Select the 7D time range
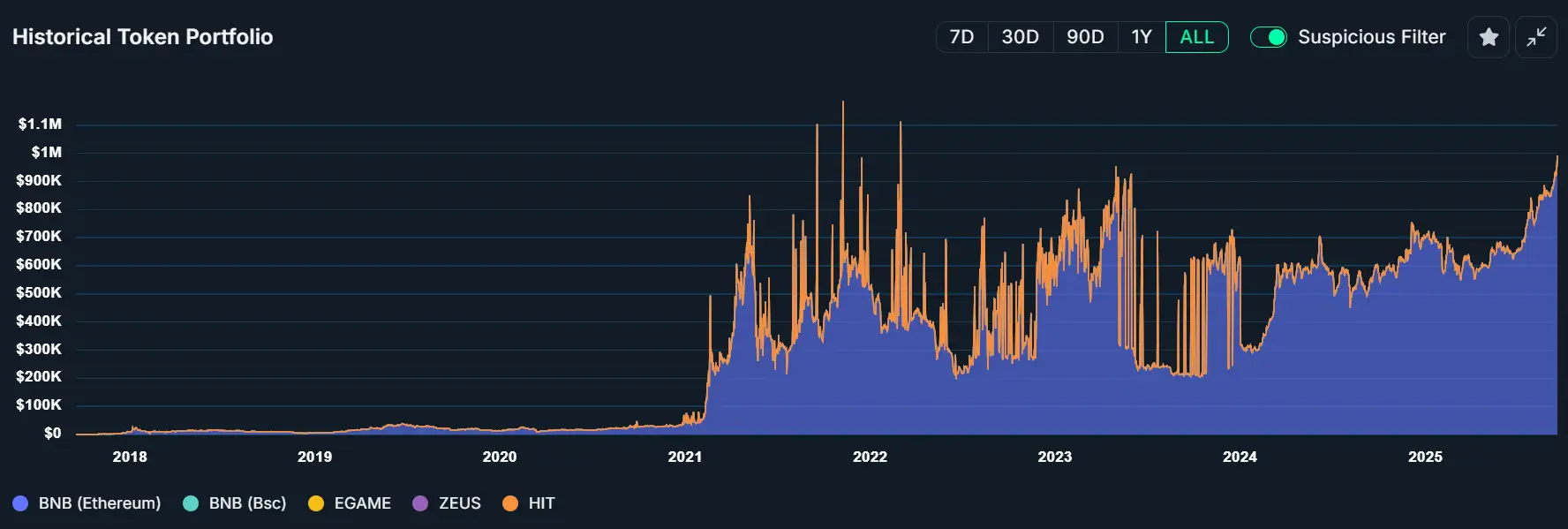Image resolution: width=1568 pixels, height=529 pixels. (x=961, y=37)
